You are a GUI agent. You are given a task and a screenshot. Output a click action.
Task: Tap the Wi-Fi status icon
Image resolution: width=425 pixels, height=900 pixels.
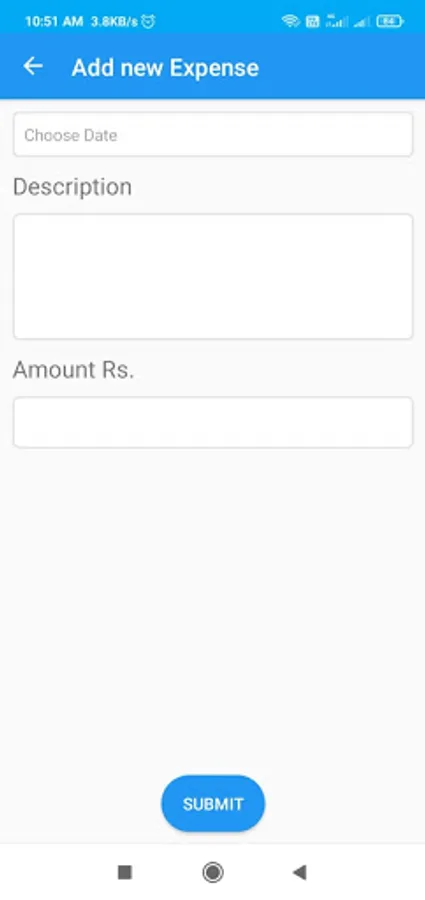tap(291, 22)
